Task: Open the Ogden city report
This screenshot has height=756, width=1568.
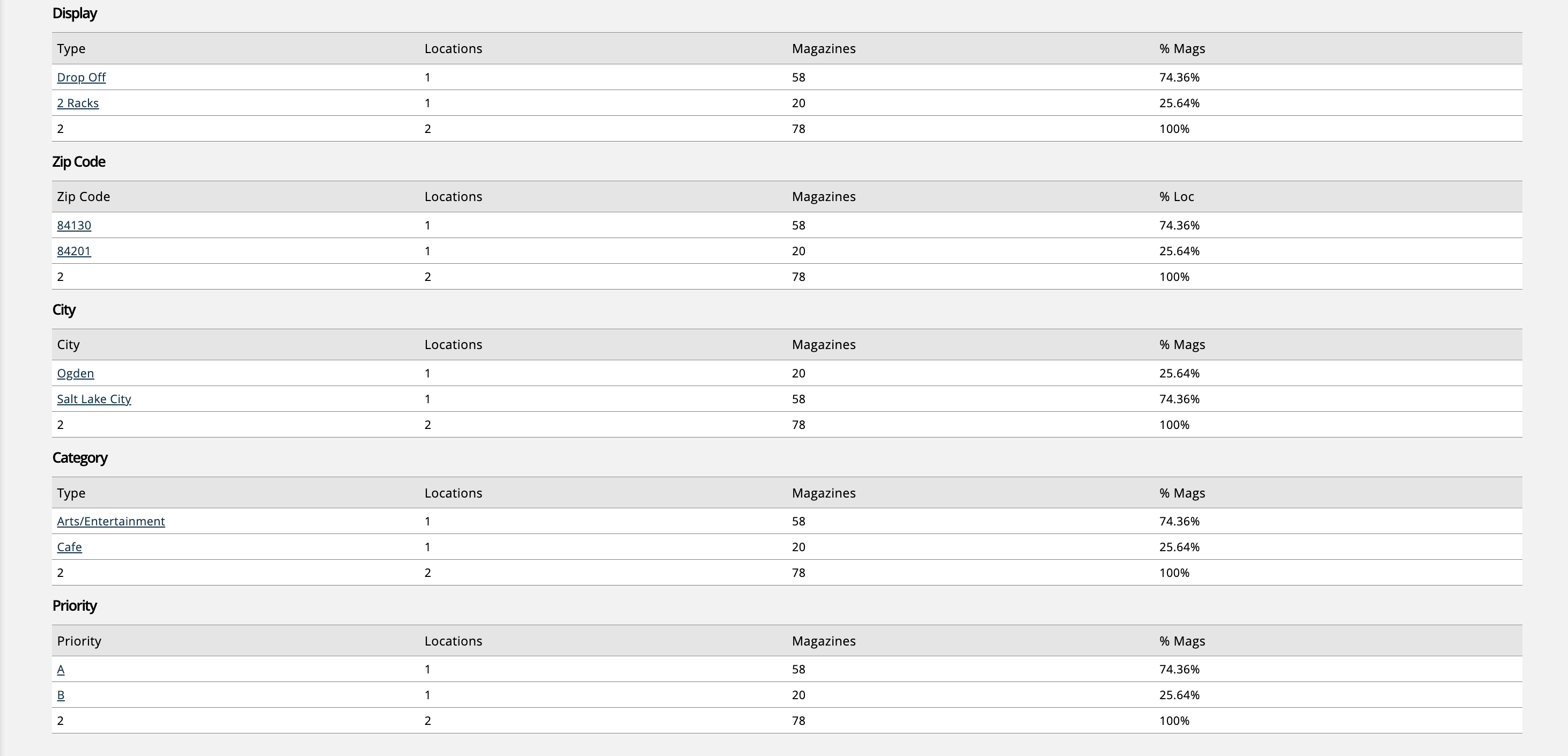Action: click(x=75, y=373)
